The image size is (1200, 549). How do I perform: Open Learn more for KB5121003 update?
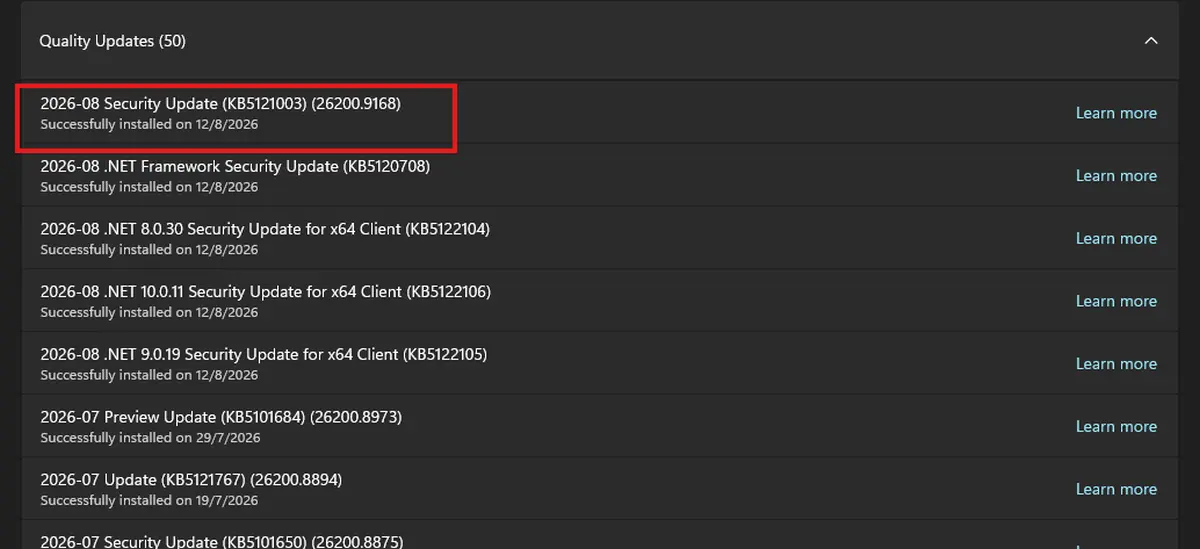(1116, 113)
